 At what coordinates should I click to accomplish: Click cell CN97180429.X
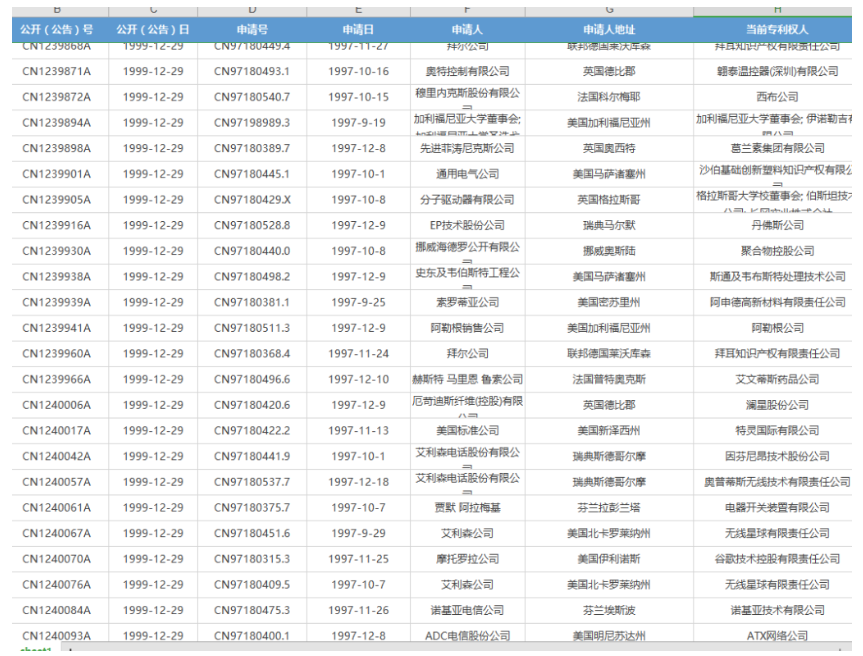pos(252,200)
